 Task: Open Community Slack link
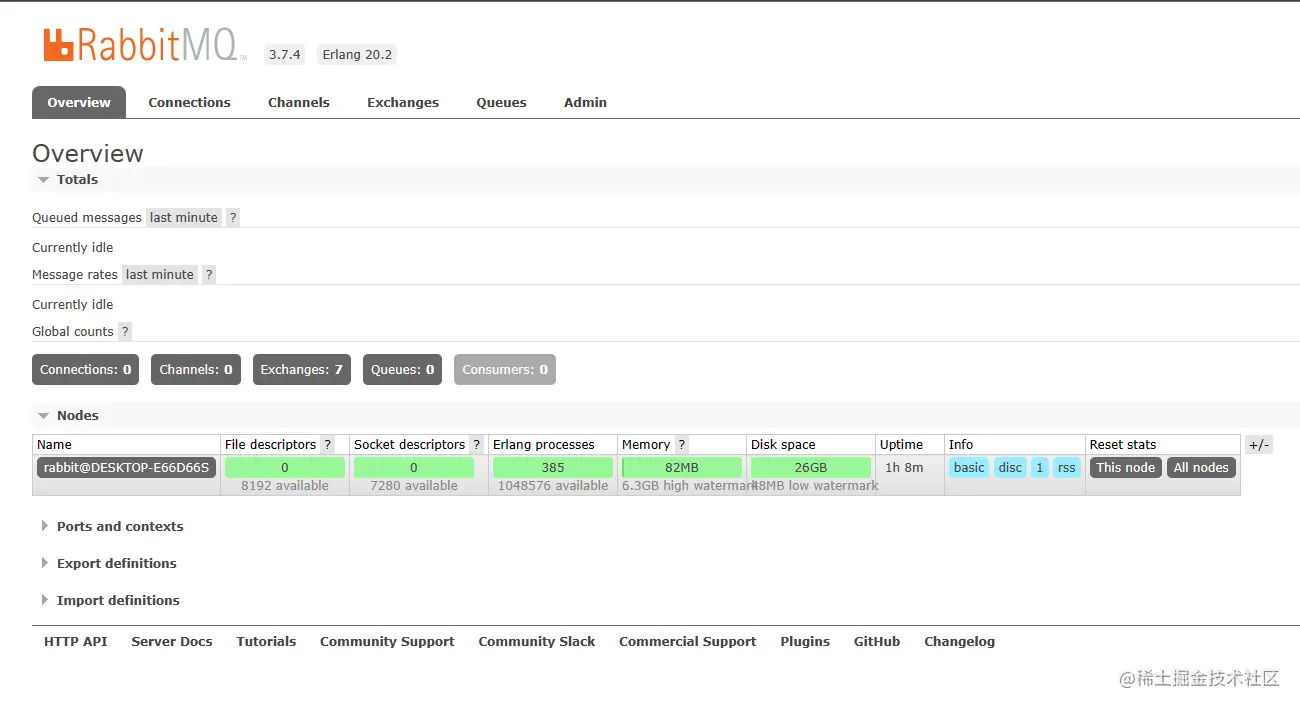tap(537, 642)
